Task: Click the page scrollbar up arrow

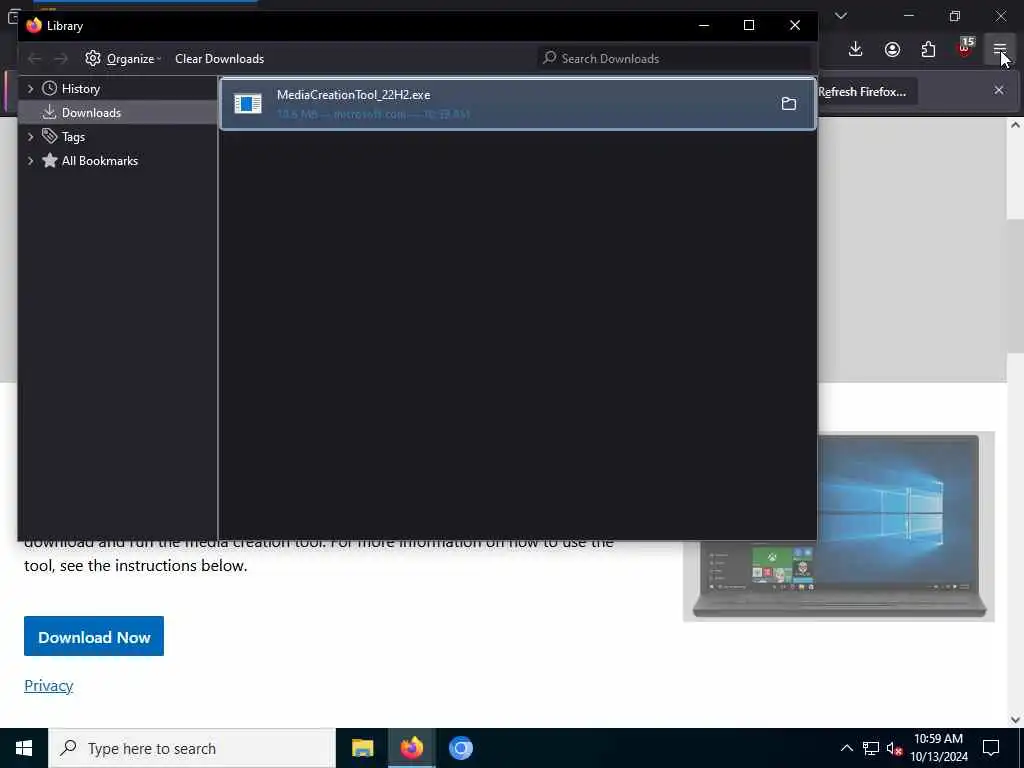Action: (x=1015, y=125)
